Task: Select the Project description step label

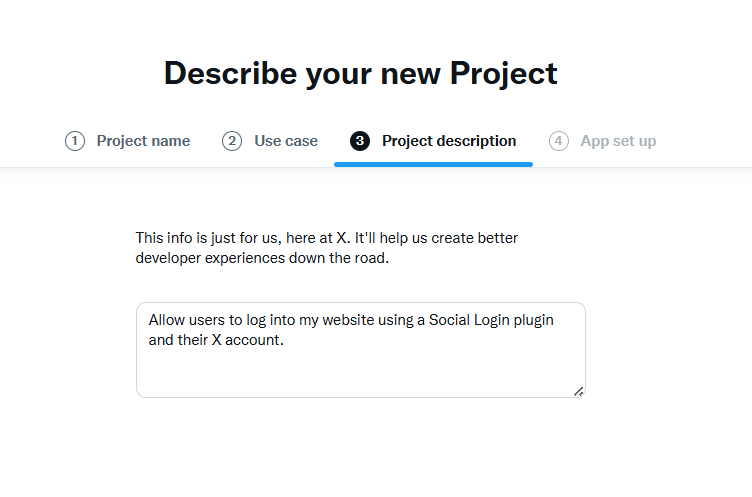Action: pos(449,141)
